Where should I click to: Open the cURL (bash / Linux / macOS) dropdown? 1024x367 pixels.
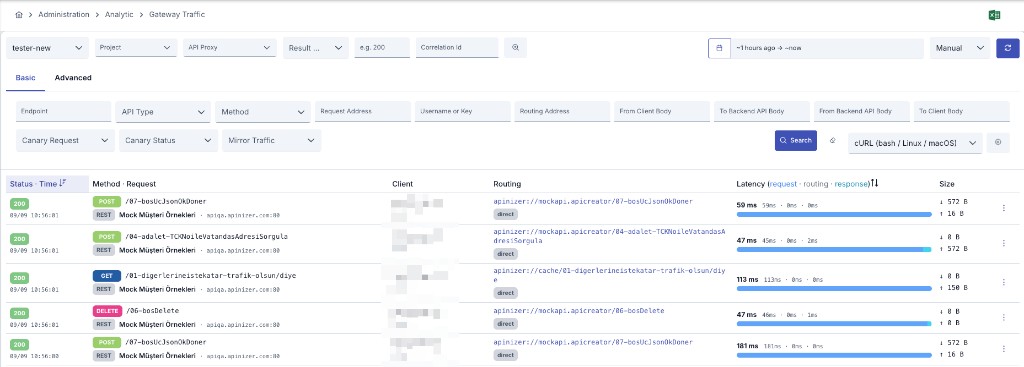pos(915,142)
